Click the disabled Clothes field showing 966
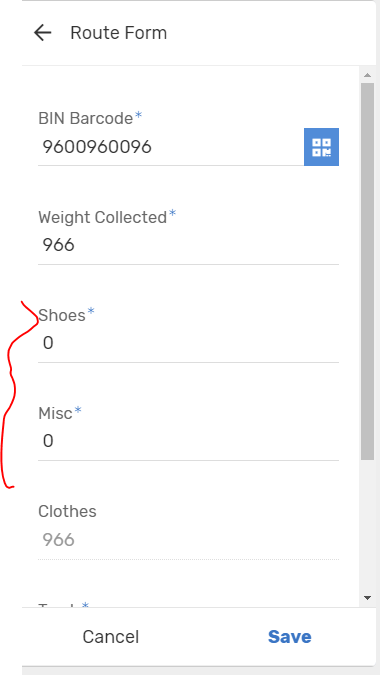Viewport: 380px width, 675px height. [x=188, y=540]
